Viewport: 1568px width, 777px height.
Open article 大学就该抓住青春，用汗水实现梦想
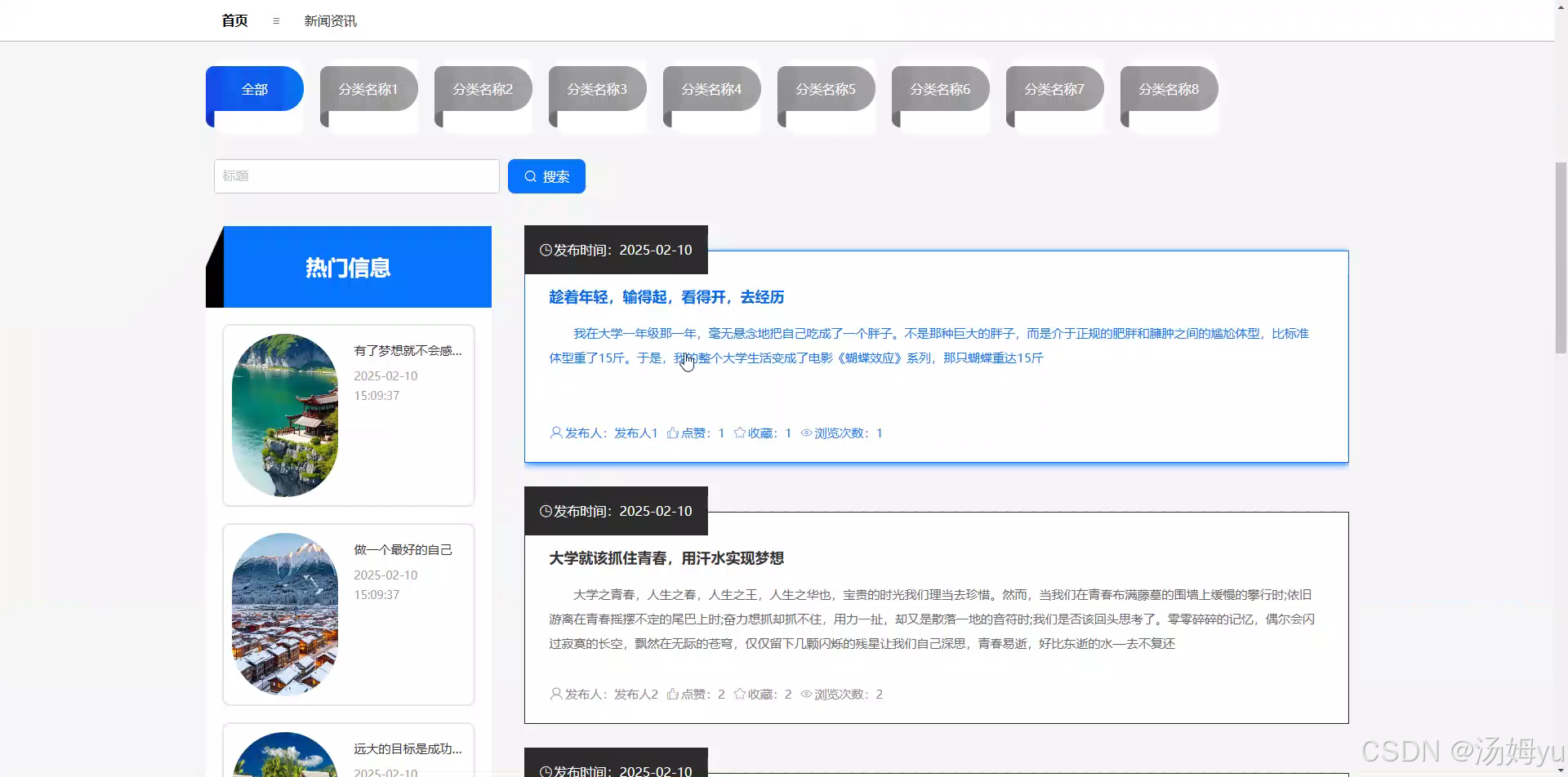tap(666, 558)
